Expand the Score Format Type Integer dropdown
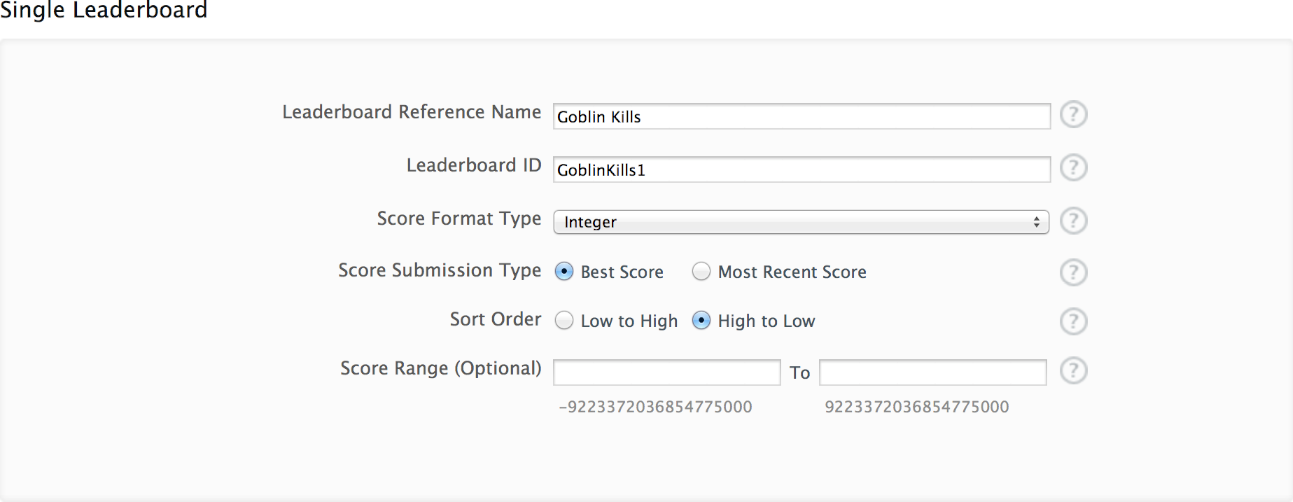The image size is (1293, 502). [x=800, y=222]
